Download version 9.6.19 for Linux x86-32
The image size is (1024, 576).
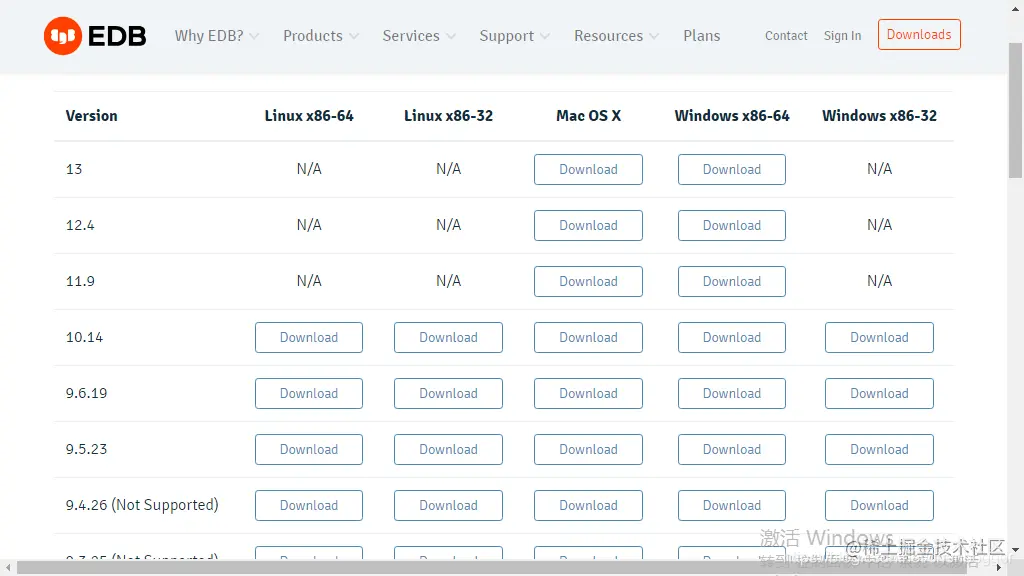(x=448, y=394)
